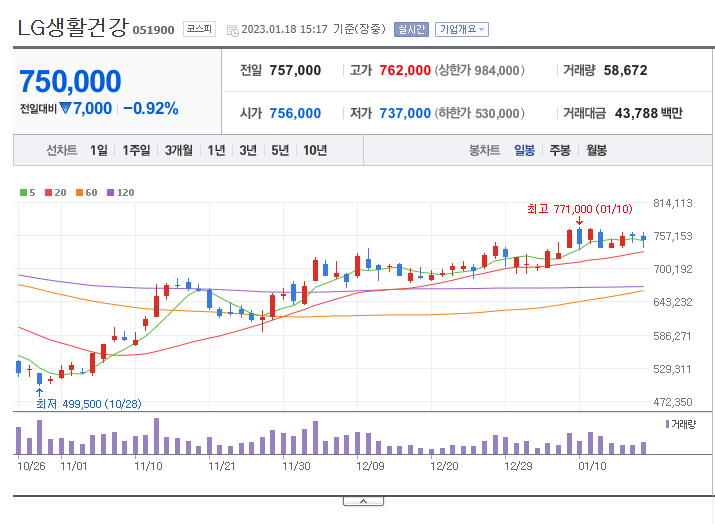
Task: Click the 시가 value 756,000
Action: 295,113
